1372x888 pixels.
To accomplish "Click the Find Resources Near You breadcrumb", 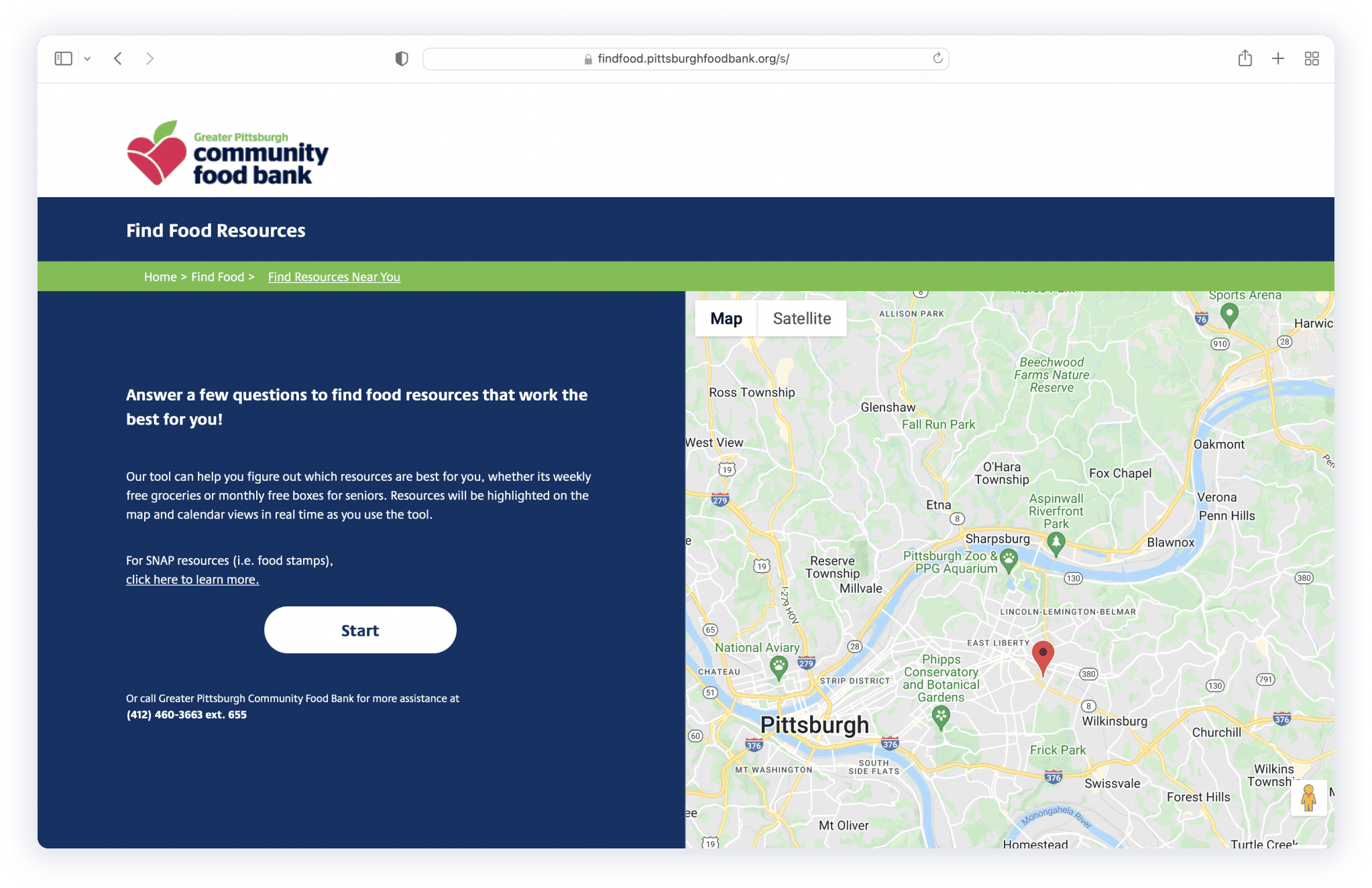I will point(333,277).
